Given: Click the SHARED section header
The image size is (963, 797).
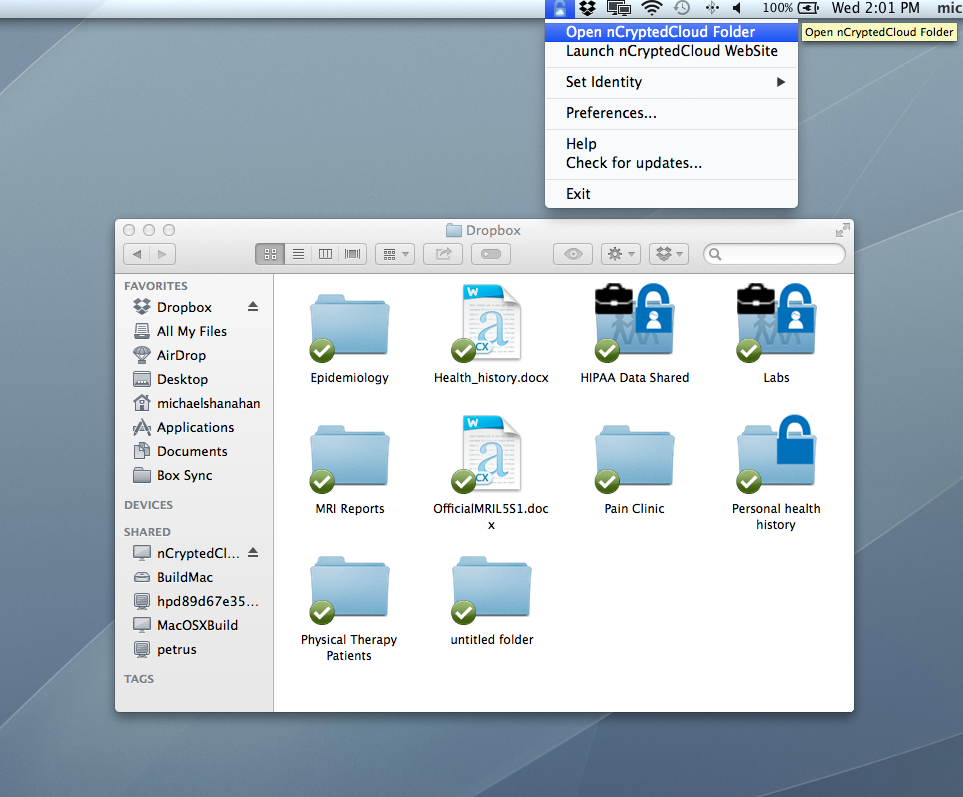Looking at the screenshot, I should click(147, 532).
